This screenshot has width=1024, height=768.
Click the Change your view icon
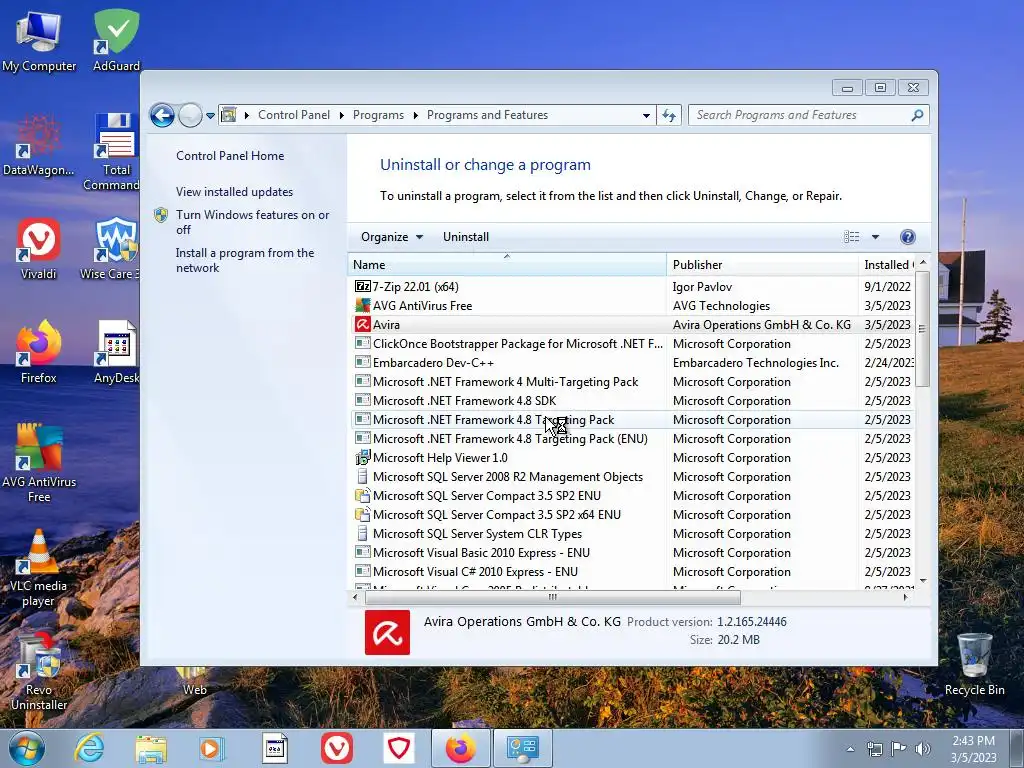851,236
